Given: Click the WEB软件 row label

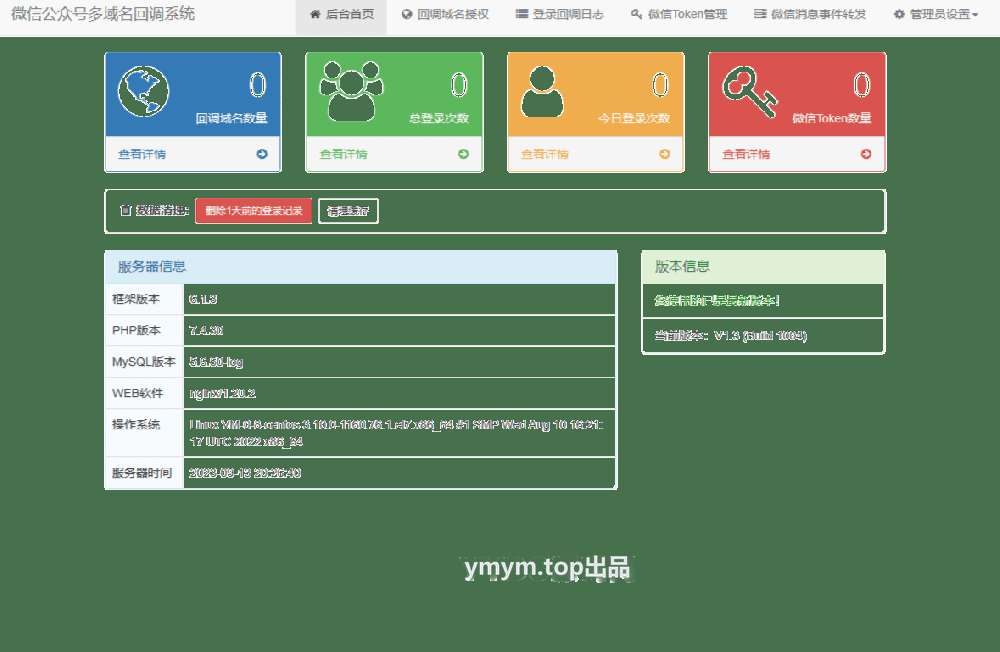Looking at the screenshot, I should (137, 393).
